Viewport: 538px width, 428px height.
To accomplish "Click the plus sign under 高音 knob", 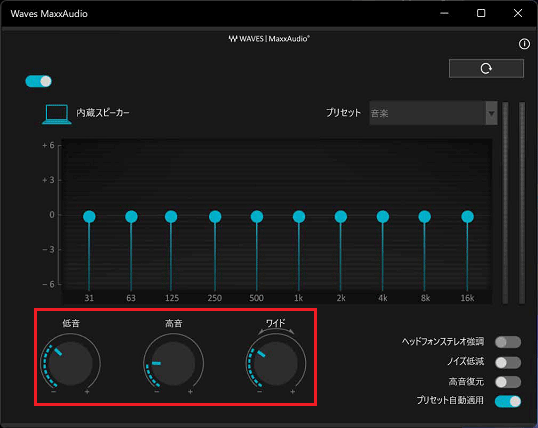I will pos(190,392).
